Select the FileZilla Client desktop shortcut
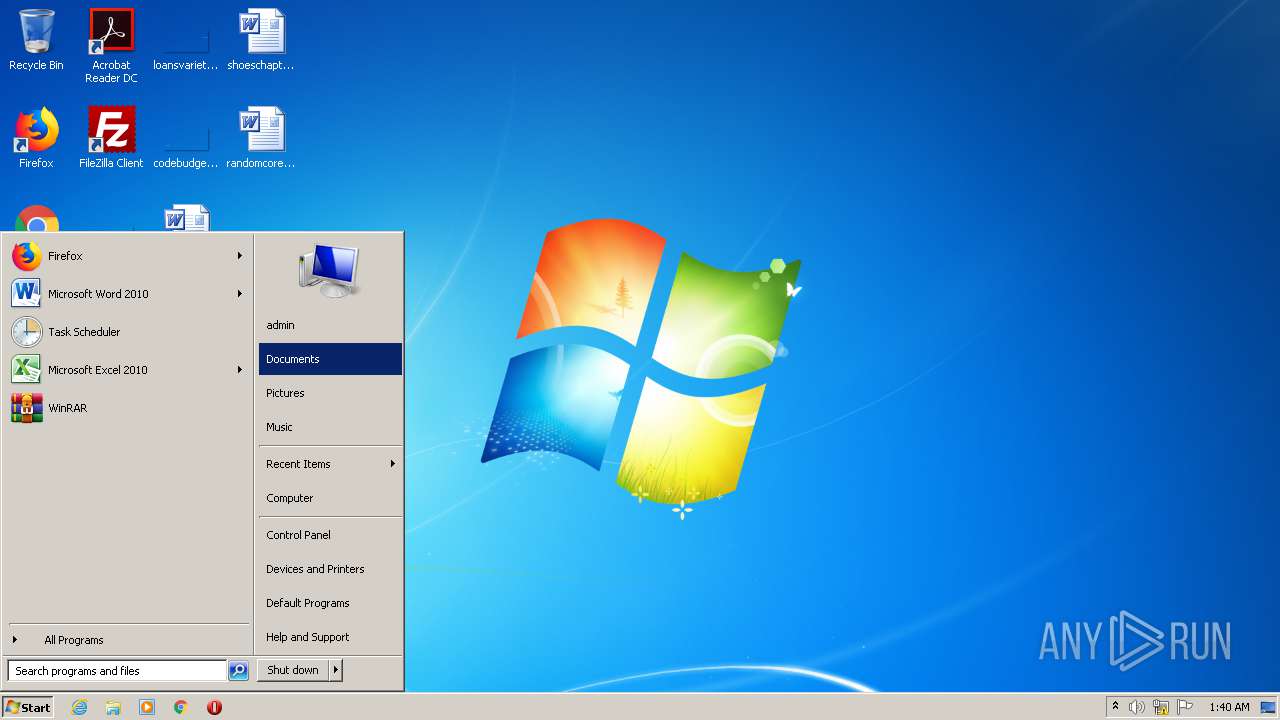Screen dimensions: 1280x720 tap(111, 138)
